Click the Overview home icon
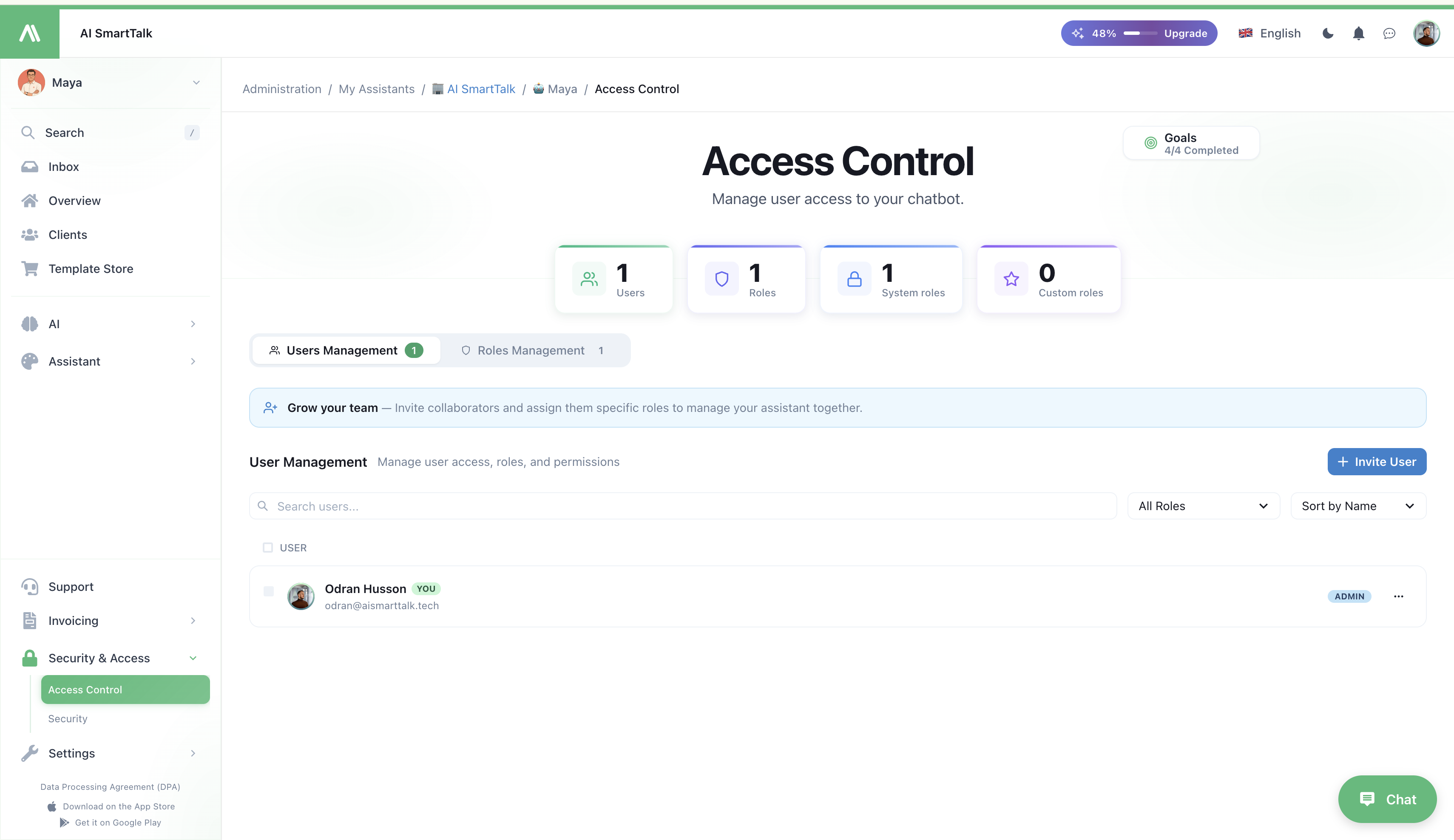 (x=29, y=201)
